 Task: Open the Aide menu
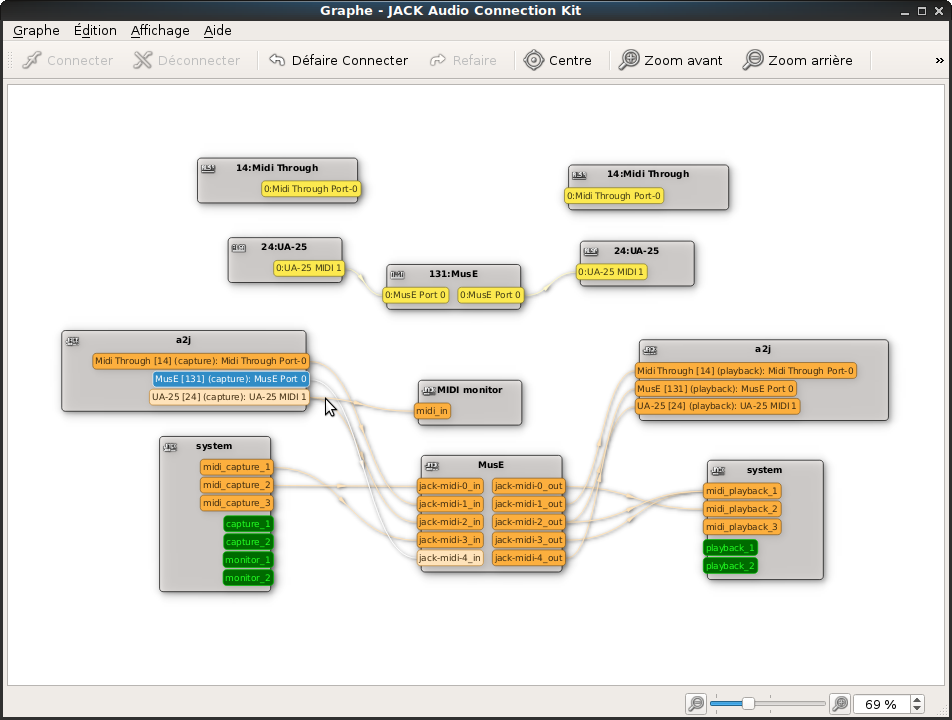(217, 30)
